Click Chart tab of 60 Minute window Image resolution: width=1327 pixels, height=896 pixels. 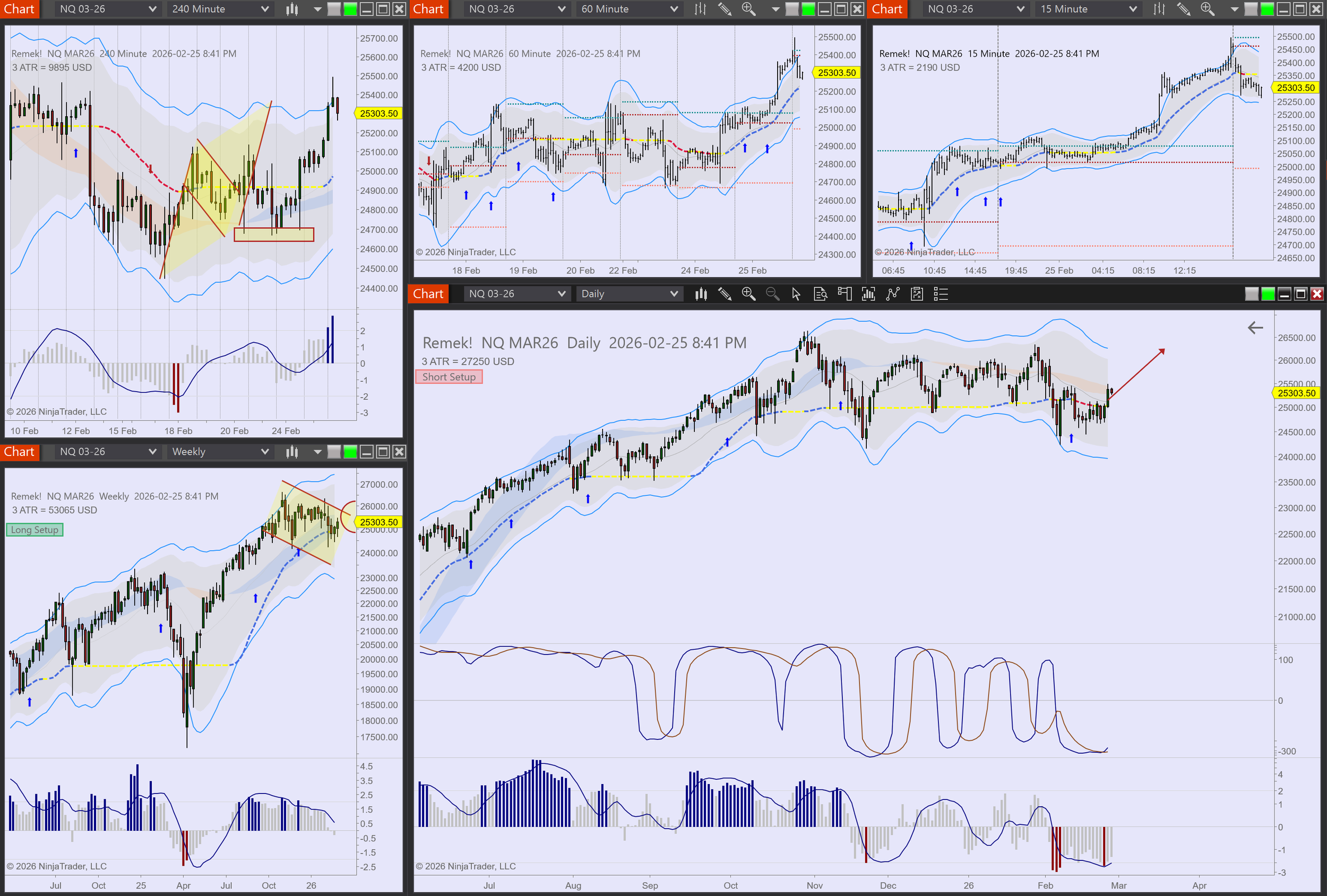pos(428,9)
